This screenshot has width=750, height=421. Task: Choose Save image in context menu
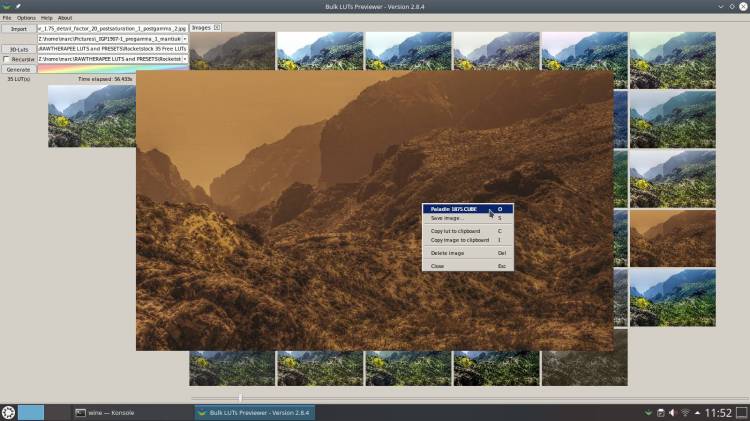pyautogui.click(x=468, y=218)
